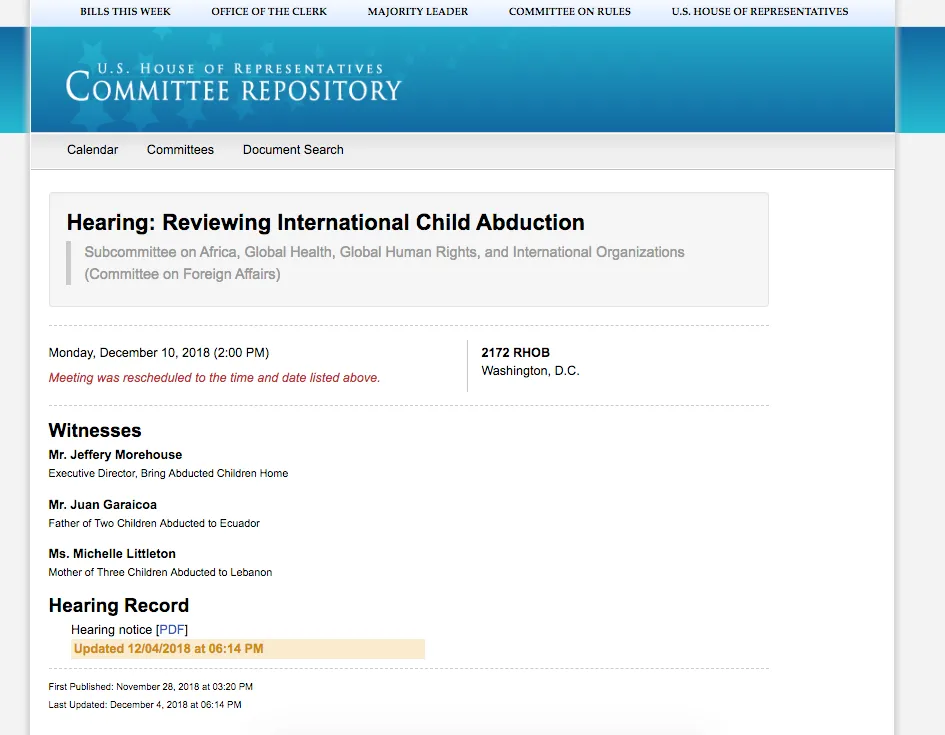
Task: Open the Bills This Week link
Action: [125, 11]
